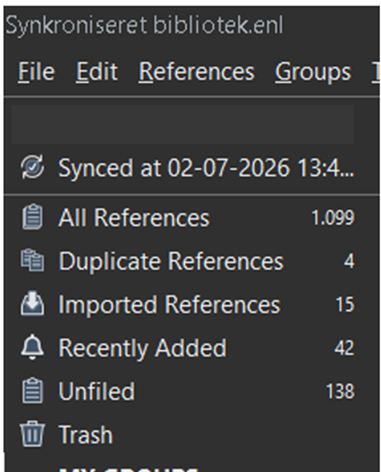381x472 pixels.
Task: Open the References menu
Action: 197,72
